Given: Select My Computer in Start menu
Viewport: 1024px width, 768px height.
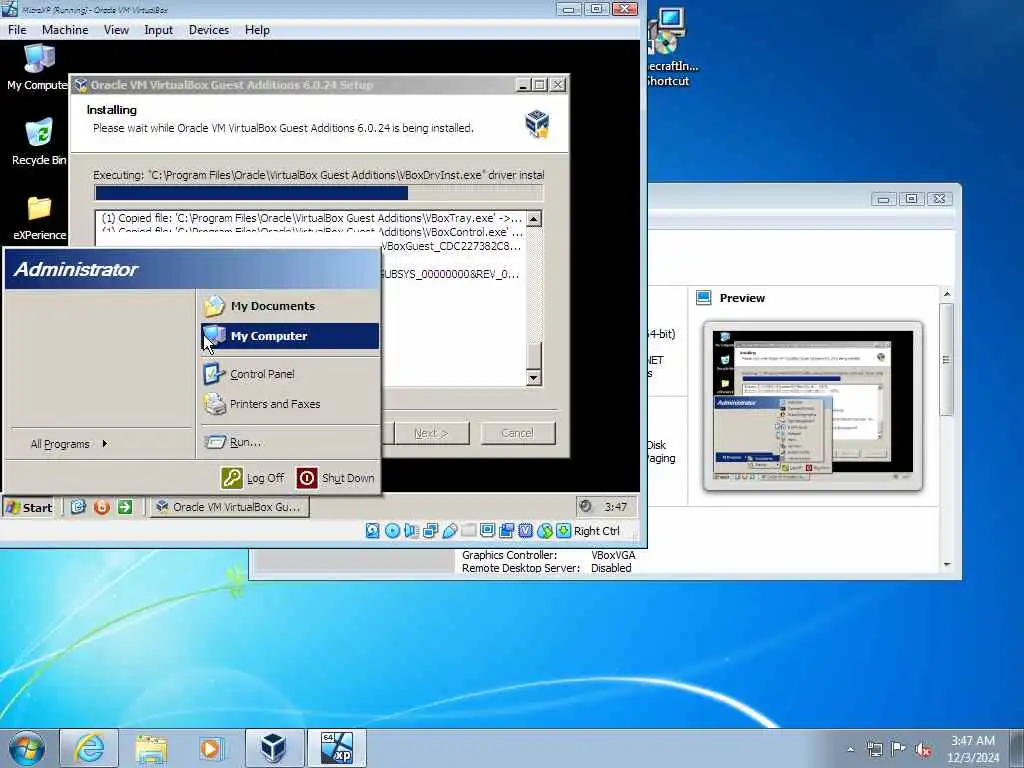Looking at the screenshot, I should pyautogui.click(x=289, y=336).
